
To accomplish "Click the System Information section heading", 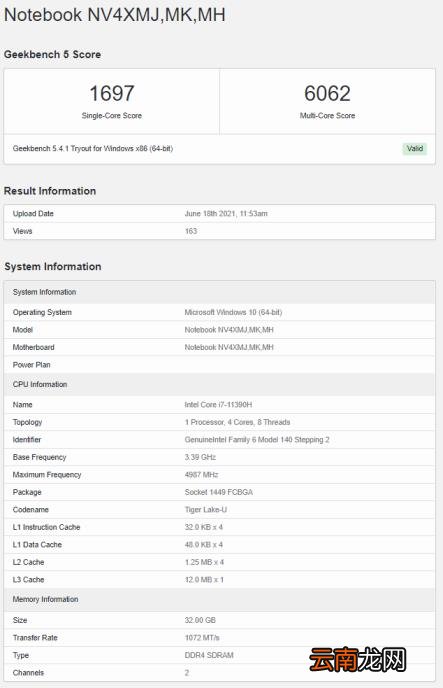I will pos(53,266).
